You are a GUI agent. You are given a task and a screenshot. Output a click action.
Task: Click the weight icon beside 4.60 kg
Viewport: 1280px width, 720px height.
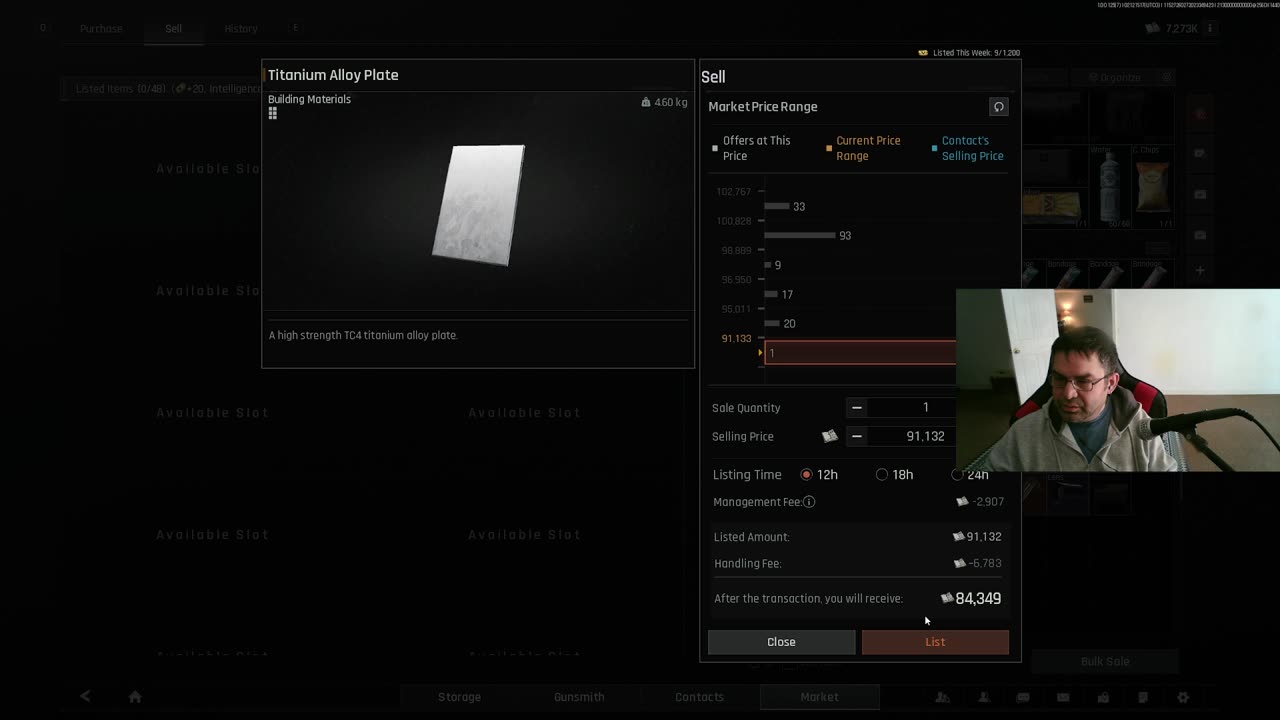[646, 102]
